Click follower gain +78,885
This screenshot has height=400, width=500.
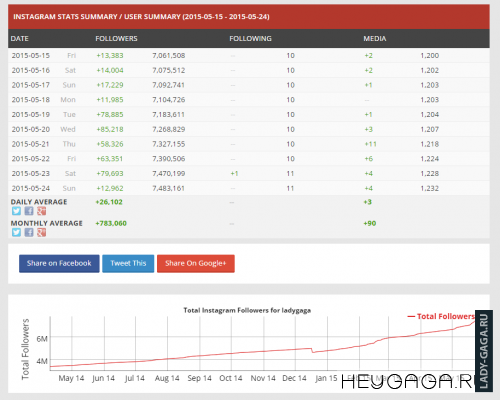110,114
